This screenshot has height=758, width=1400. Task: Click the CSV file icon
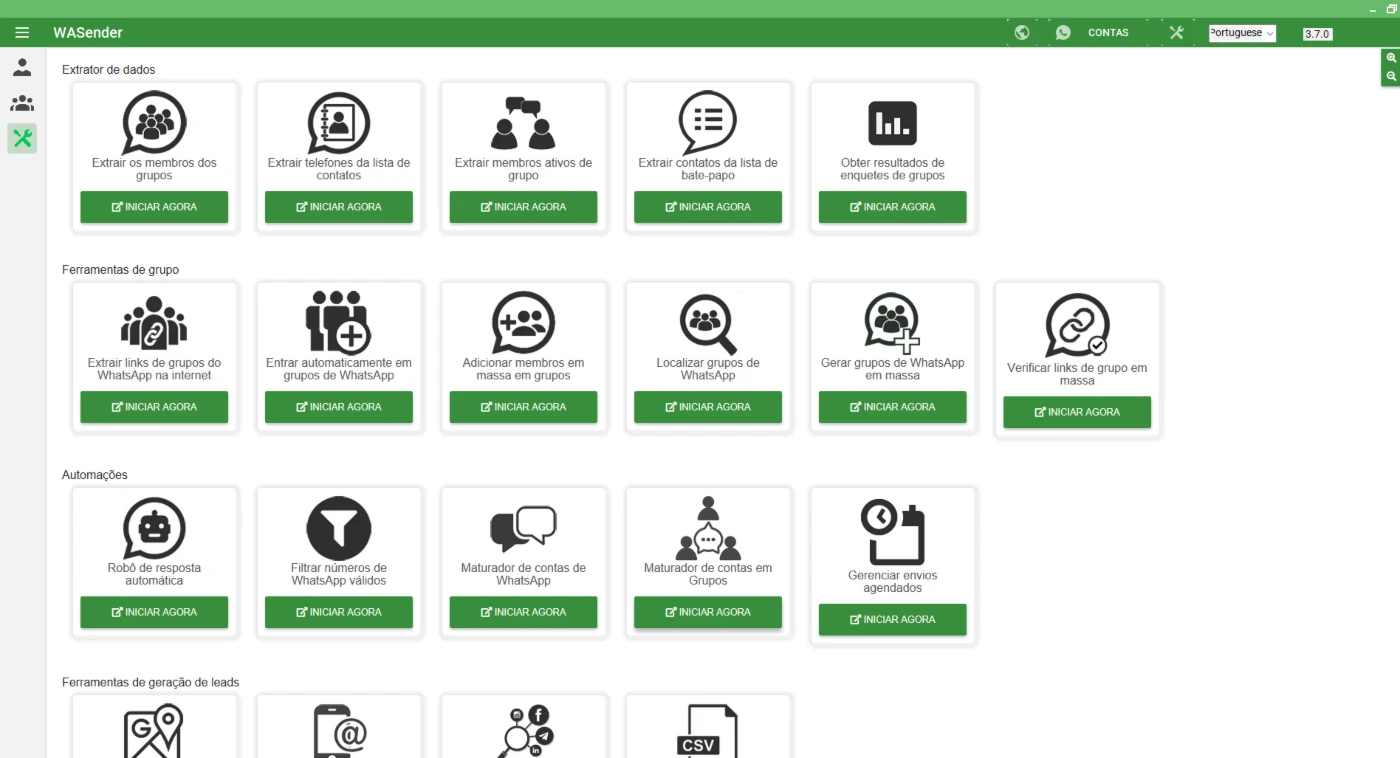tap(708, 731)
